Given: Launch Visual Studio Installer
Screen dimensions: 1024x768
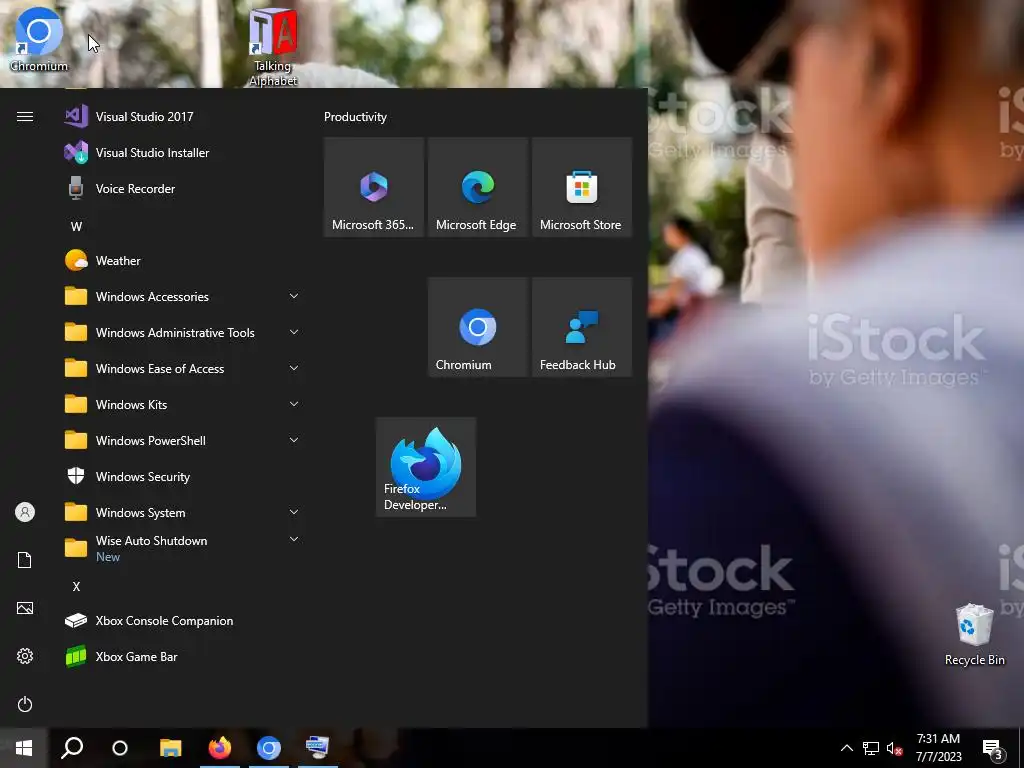Looking at the screenshot, I should (182, 153).
